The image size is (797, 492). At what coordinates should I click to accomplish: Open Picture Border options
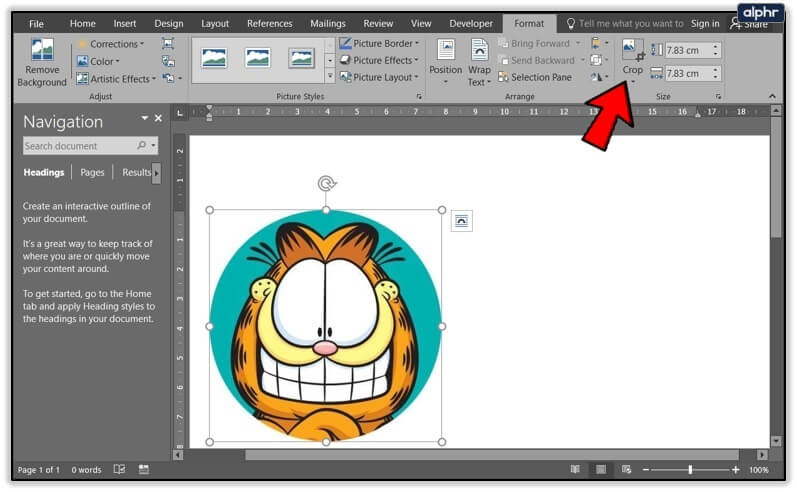point(379,44)
